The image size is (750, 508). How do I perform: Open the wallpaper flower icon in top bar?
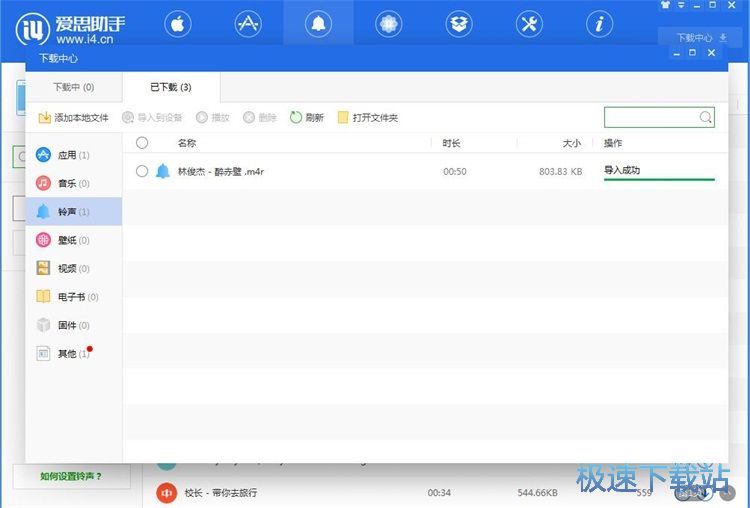click(389, 24)
